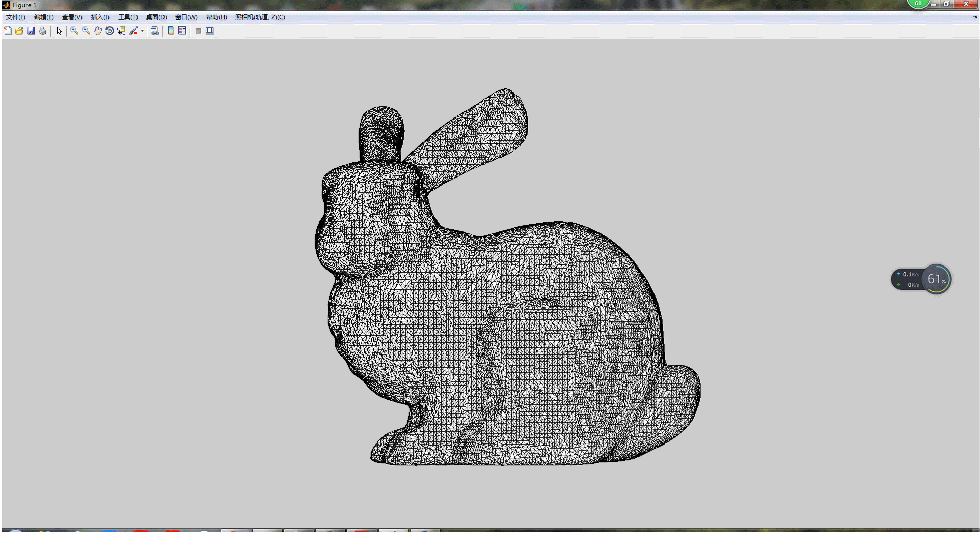Image resolution: width=980 pixels, height=534 pixels.
Task: Restore down the Figure 1 window
Action: pyautogui.click(x=946, y=4)
